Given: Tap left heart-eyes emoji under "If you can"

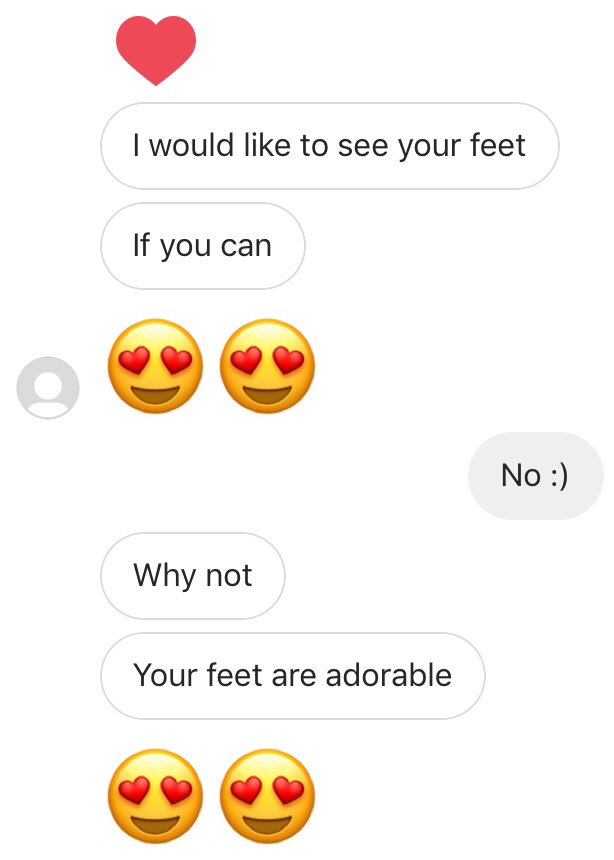Looking at the screenshot, I should [x=155, y=366].
